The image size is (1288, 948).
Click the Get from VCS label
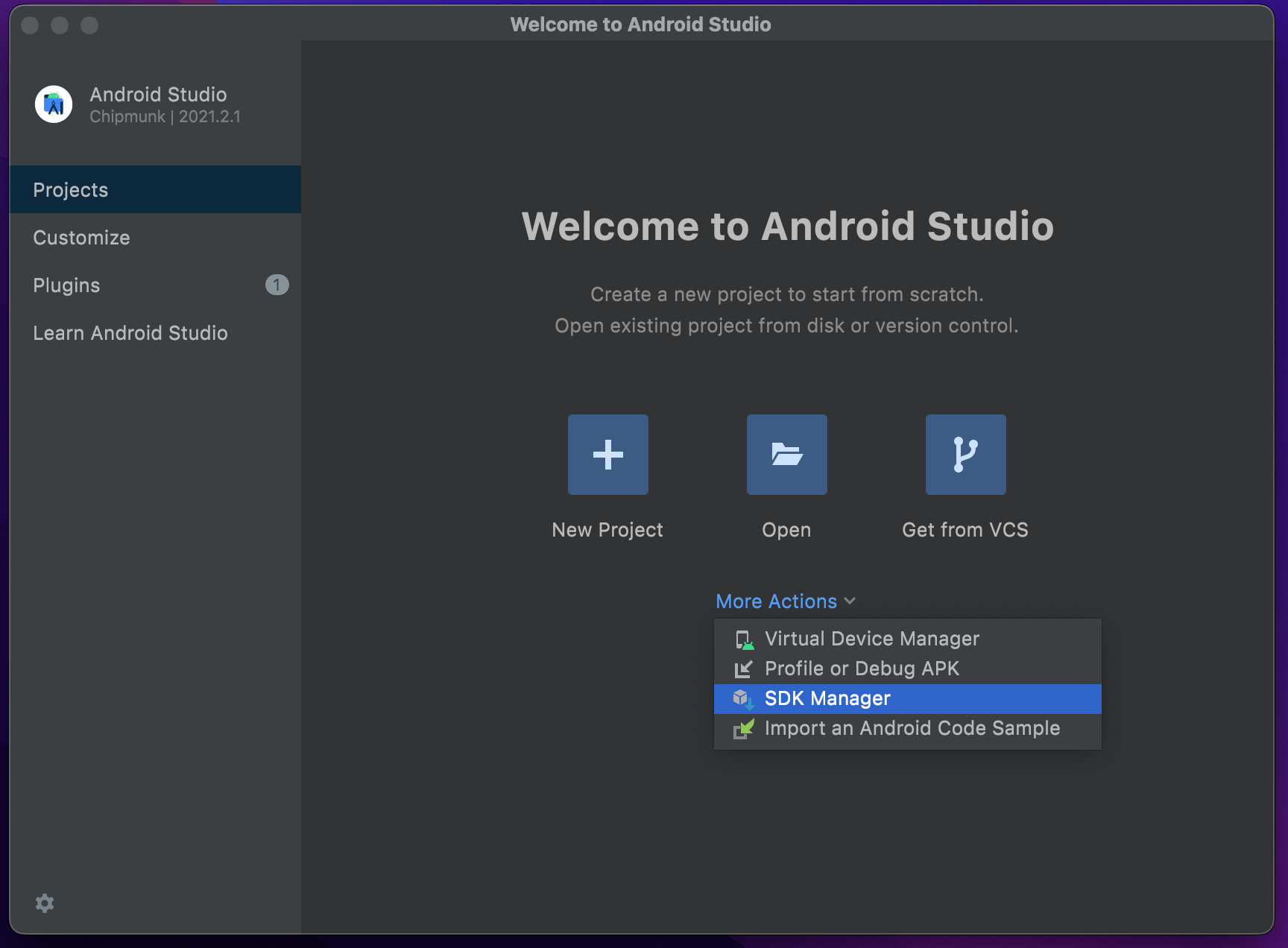click(965, 530)
